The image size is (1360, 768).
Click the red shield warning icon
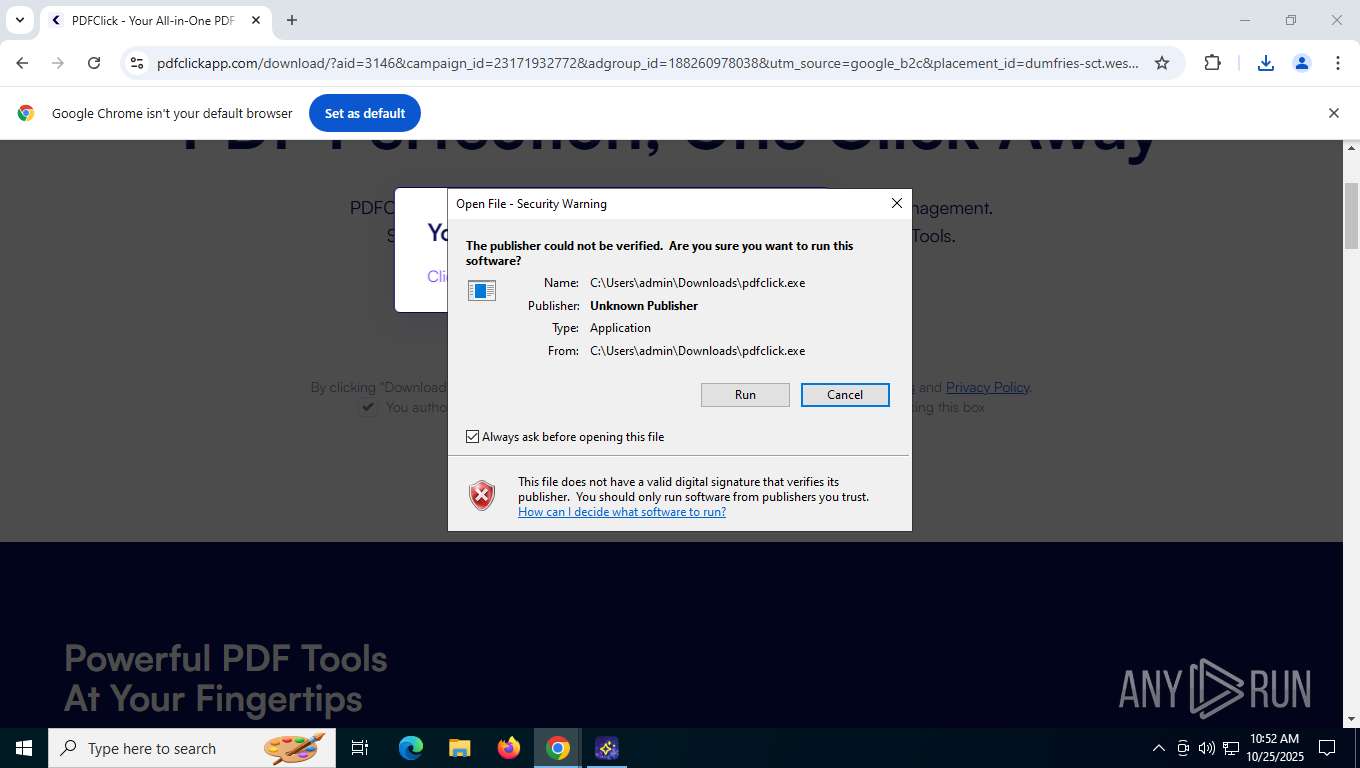click(x=482, y=495)
